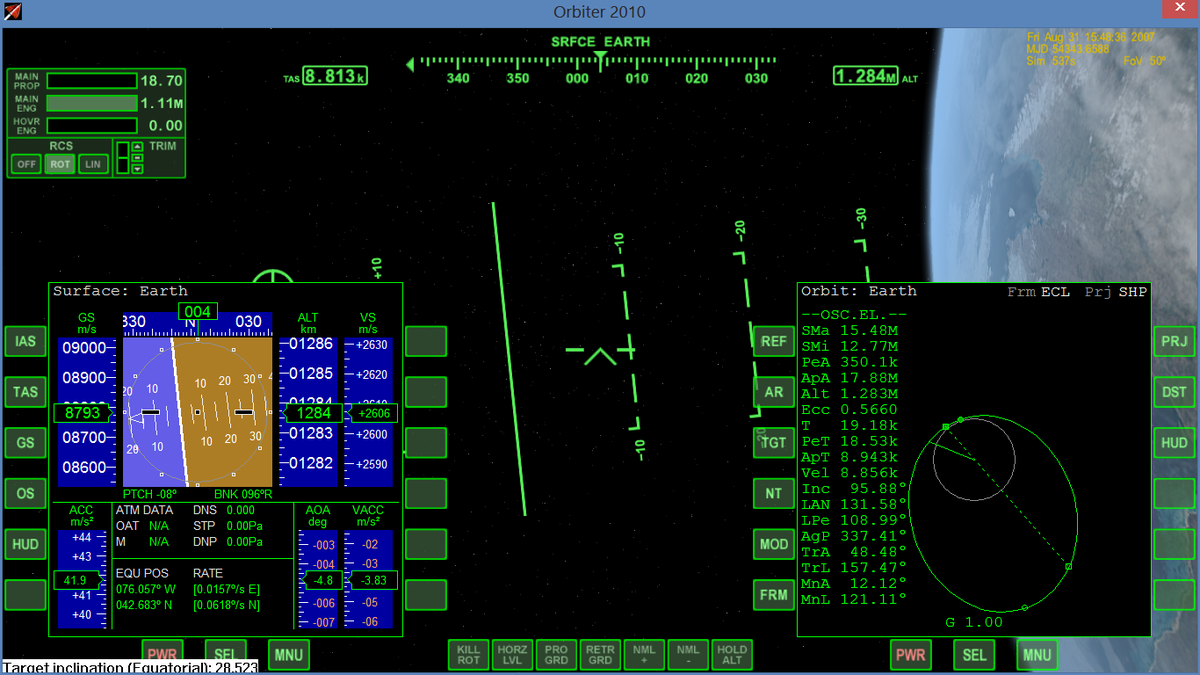Screen dimensions: 1200x675
Task: Click 'PTCH -08°' readout
Action: (x=150, y=494)
